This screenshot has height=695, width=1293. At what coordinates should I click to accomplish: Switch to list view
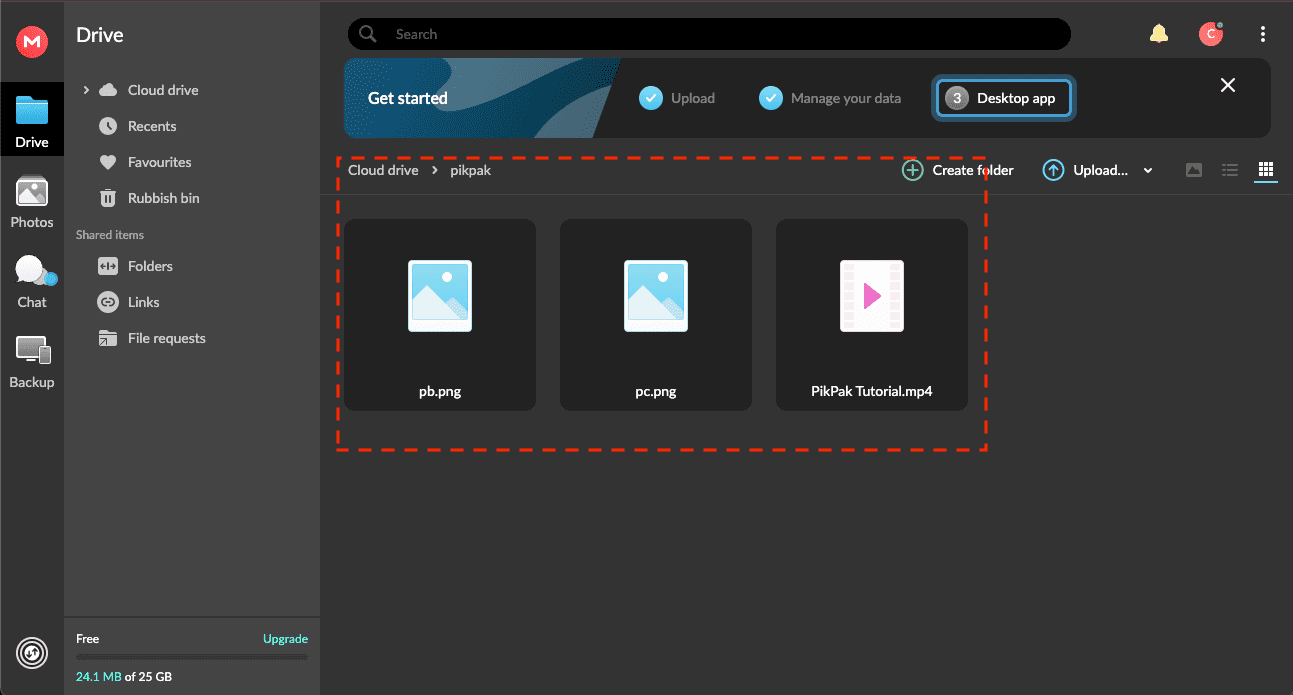pyautogui.click(x=1230, y=170)
